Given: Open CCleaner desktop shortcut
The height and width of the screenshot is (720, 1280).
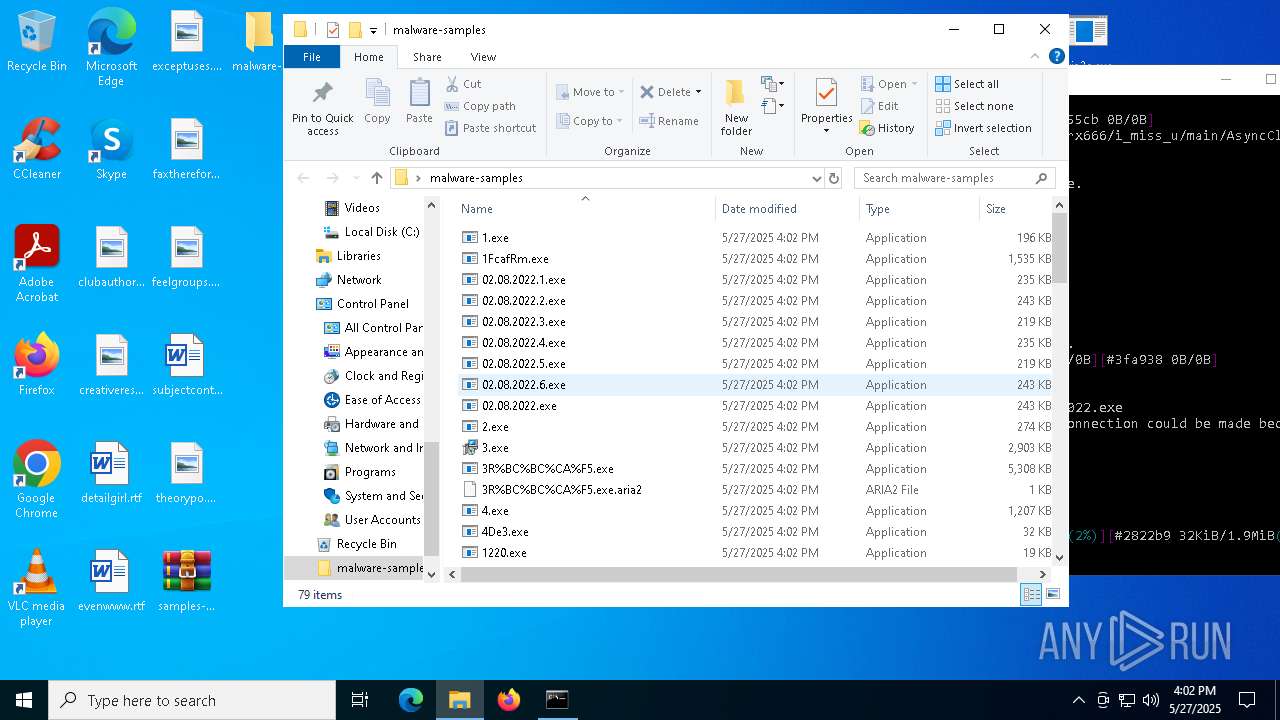Looking at the screenshot, I should click(x=37, y=150).
